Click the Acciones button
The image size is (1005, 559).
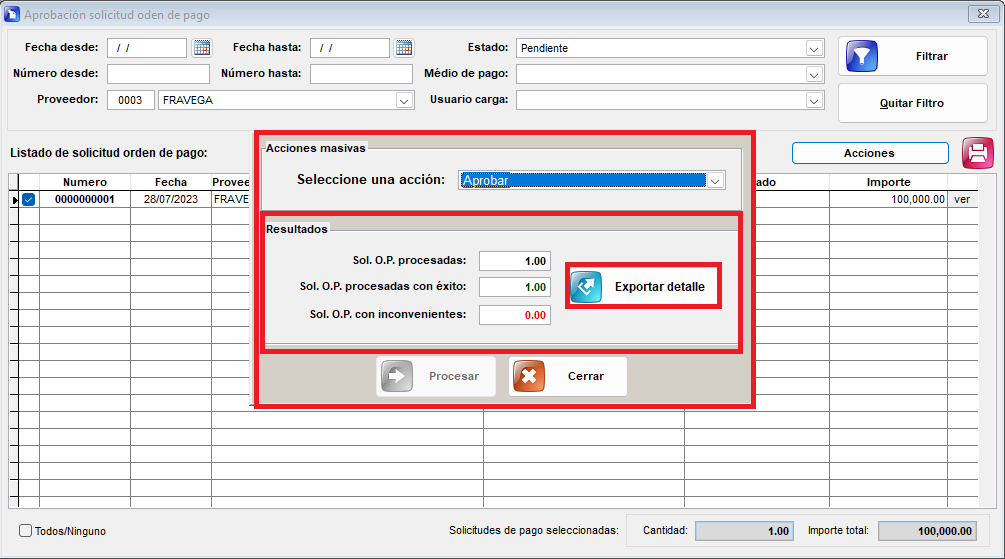pyautogui.click(x=870, y=153)
